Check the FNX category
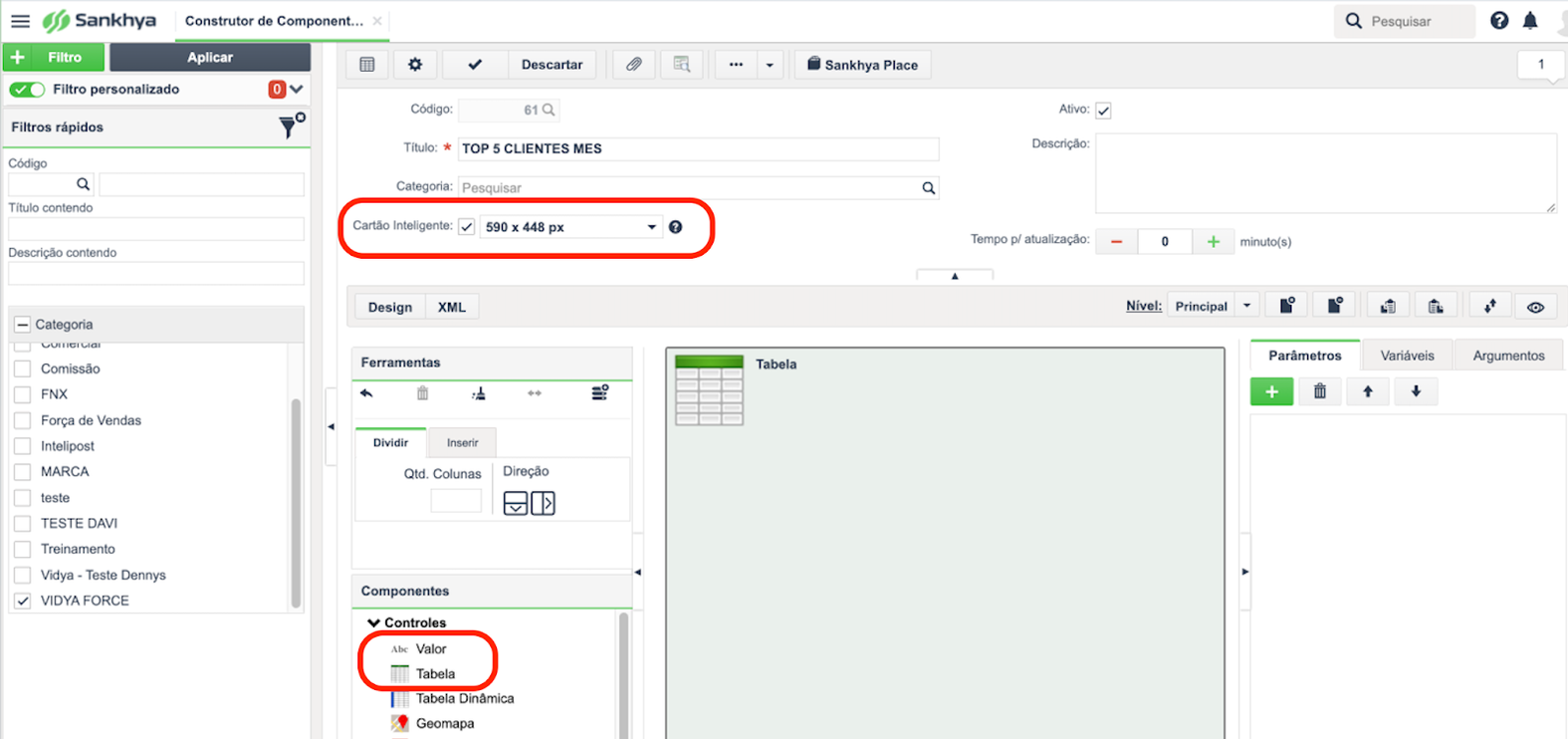The height and width of the screenshot is (739, 1568). tap(22, 394)
